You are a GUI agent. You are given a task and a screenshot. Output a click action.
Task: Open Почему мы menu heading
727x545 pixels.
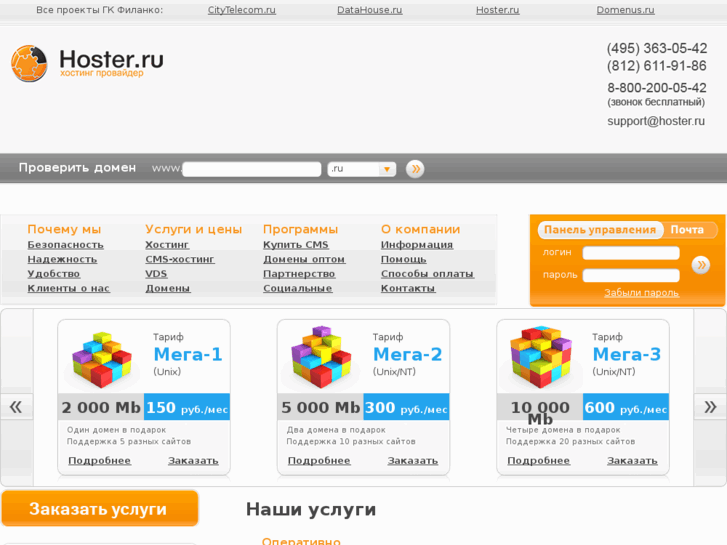click(64, 229)
